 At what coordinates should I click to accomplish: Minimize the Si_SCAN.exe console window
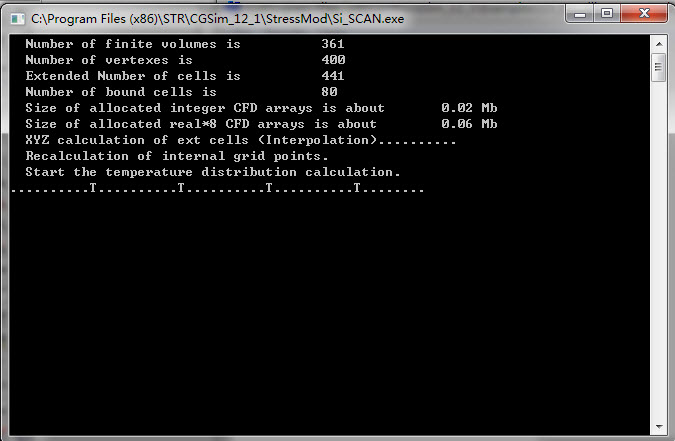pos(579,13)
